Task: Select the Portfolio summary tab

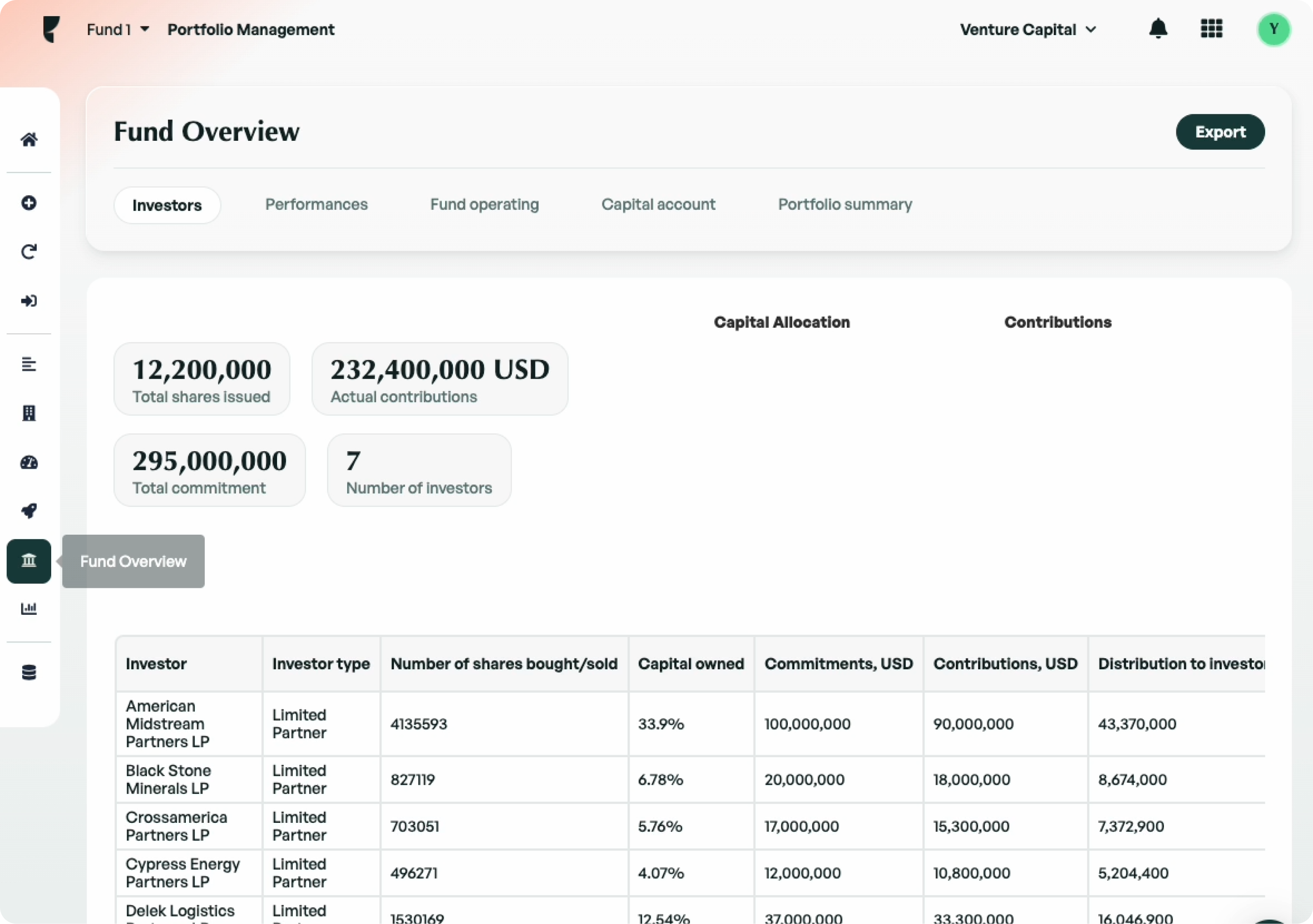Action: point(845,204)
